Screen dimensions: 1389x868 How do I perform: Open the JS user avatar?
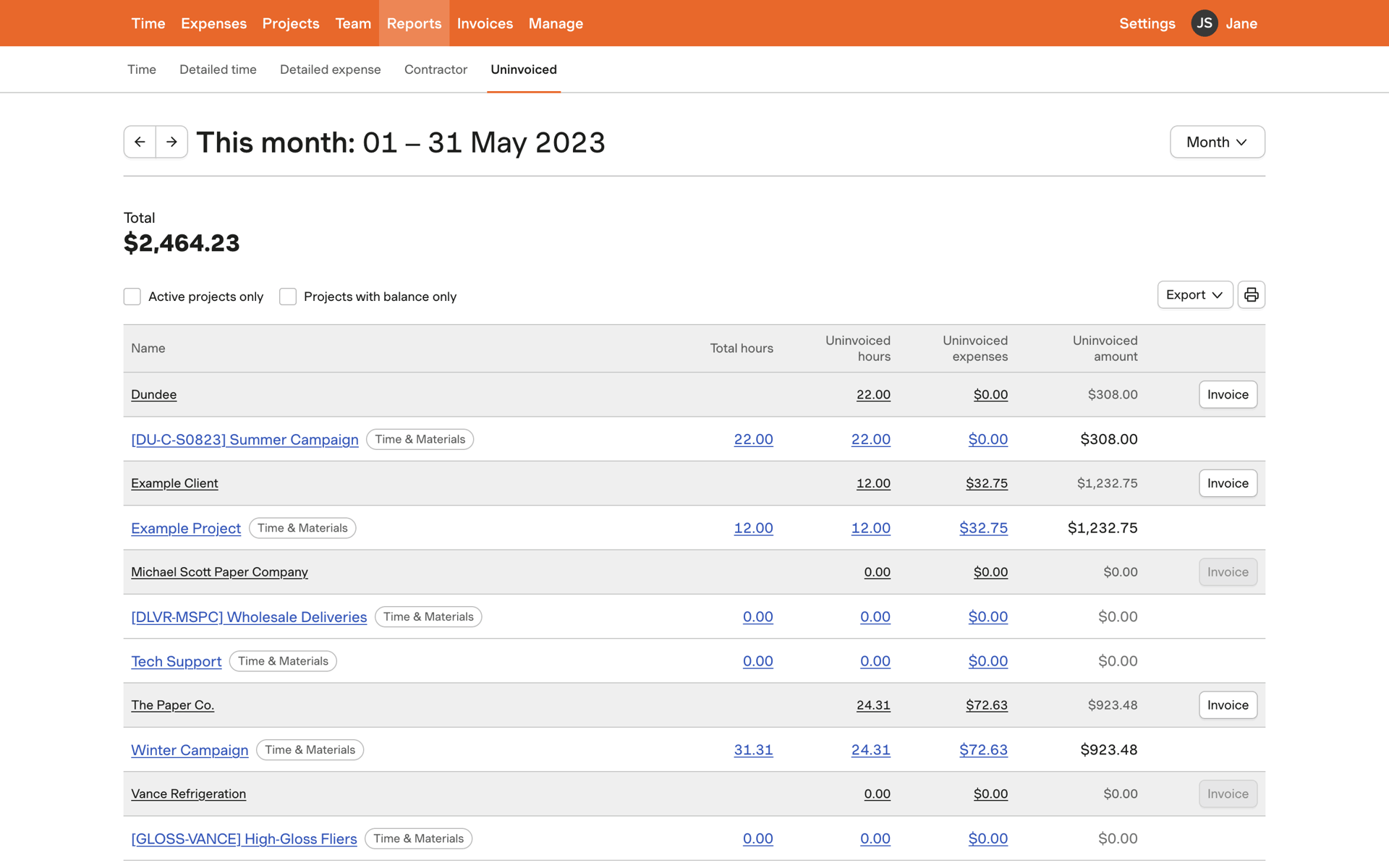(1204, 23)
